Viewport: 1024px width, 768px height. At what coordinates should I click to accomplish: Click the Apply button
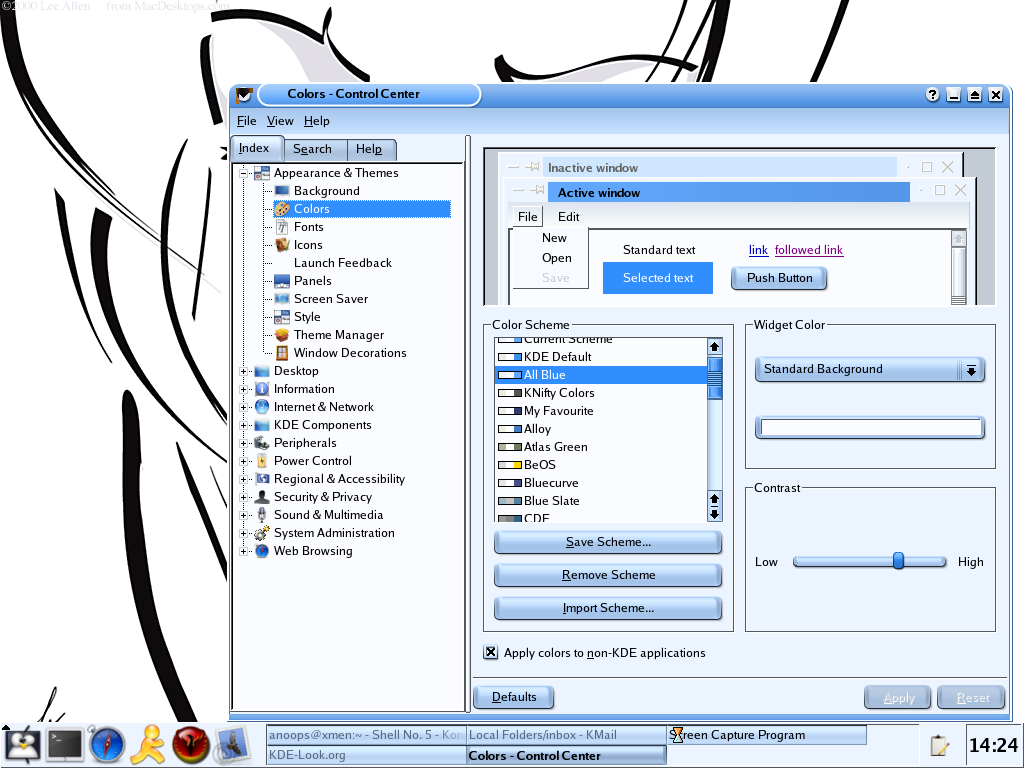pyautogui.click(x=899, y=697)
